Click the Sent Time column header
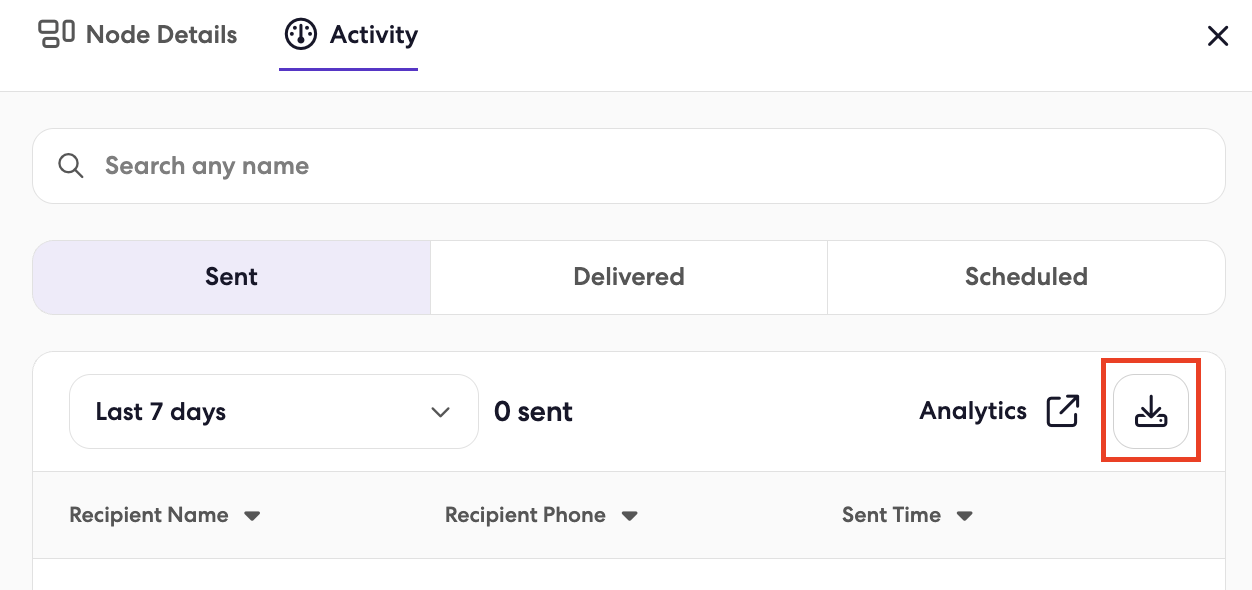 (891, 515)
